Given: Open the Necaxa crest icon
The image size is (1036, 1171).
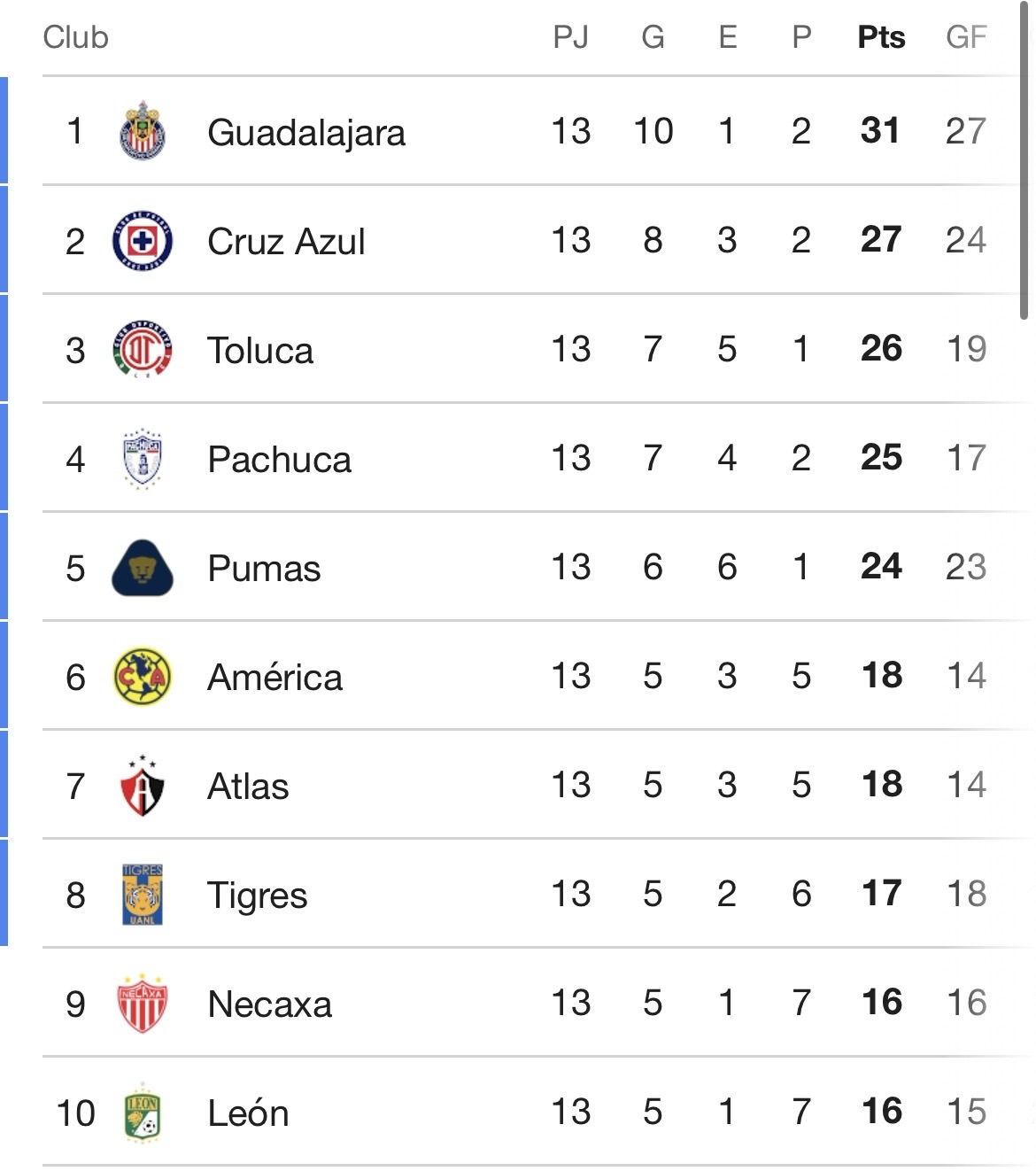Looking at the screenshot, I should coord(143,1004).
